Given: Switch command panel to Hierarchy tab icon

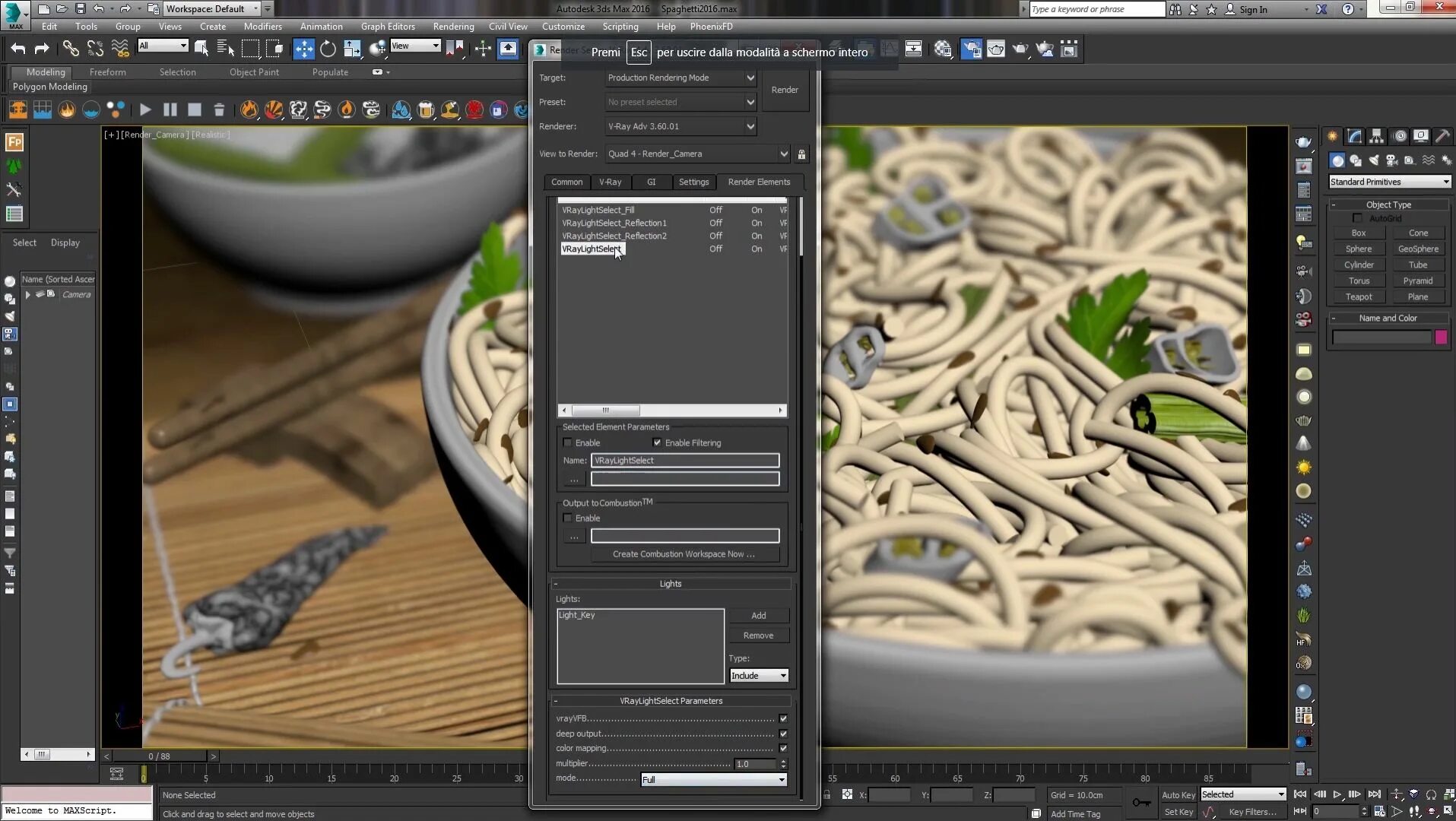Looking at the screenshot, I should pos(1376,136).
